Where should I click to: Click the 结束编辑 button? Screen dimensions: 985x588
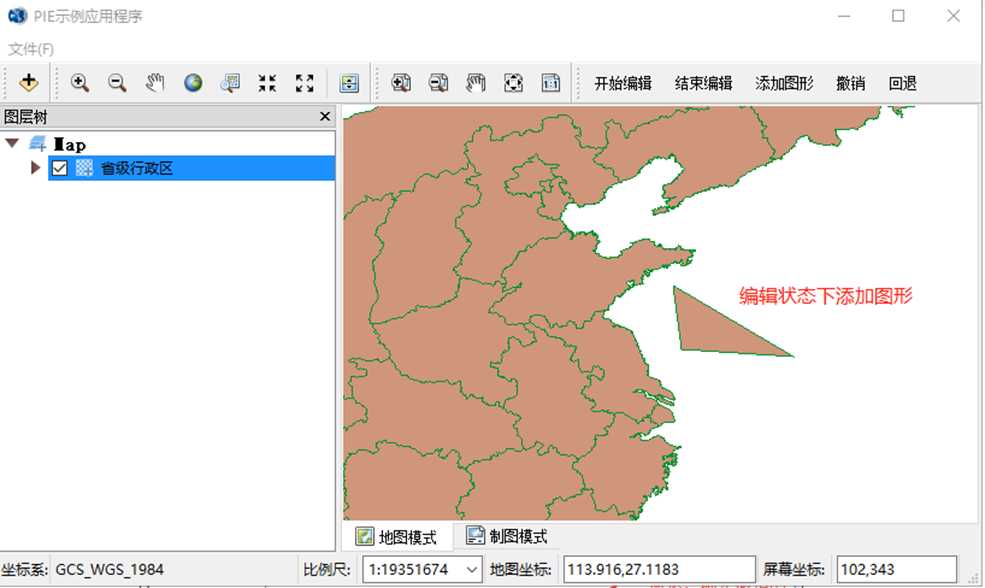click(x=704, y=83)
